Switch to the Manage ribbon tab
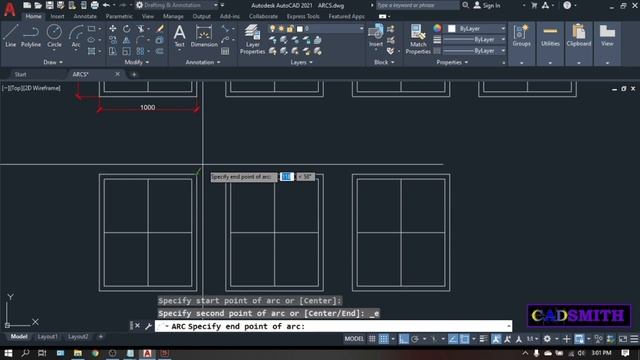 click(x=173, y=16)
